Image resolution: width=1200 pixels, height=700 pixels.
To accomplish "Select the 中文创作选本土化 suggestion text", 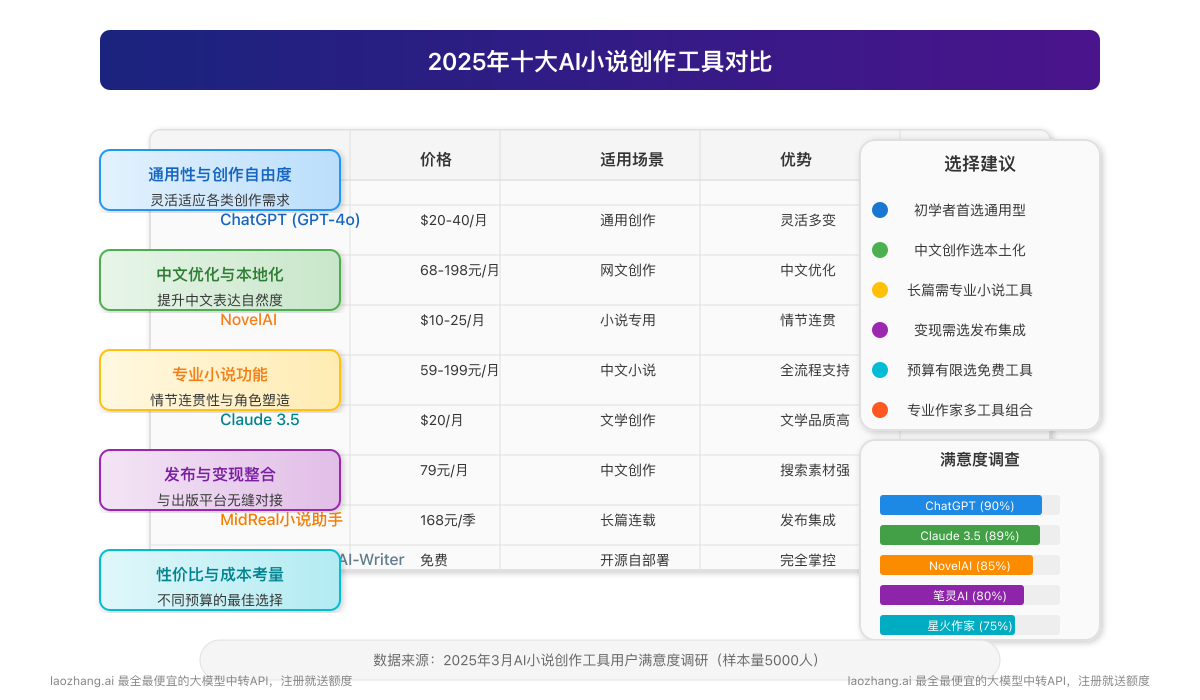I will point(970,250).
